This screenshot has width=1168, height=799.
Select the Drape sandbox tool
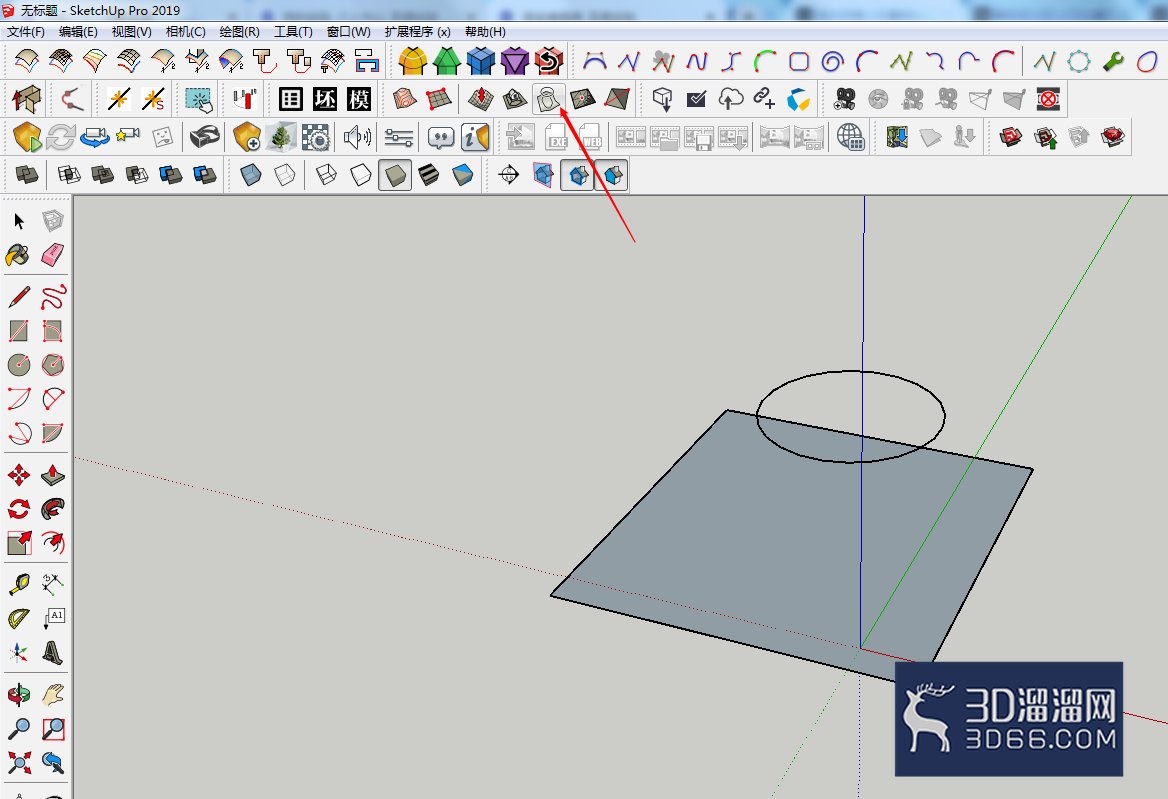click(x=548, y=98)
